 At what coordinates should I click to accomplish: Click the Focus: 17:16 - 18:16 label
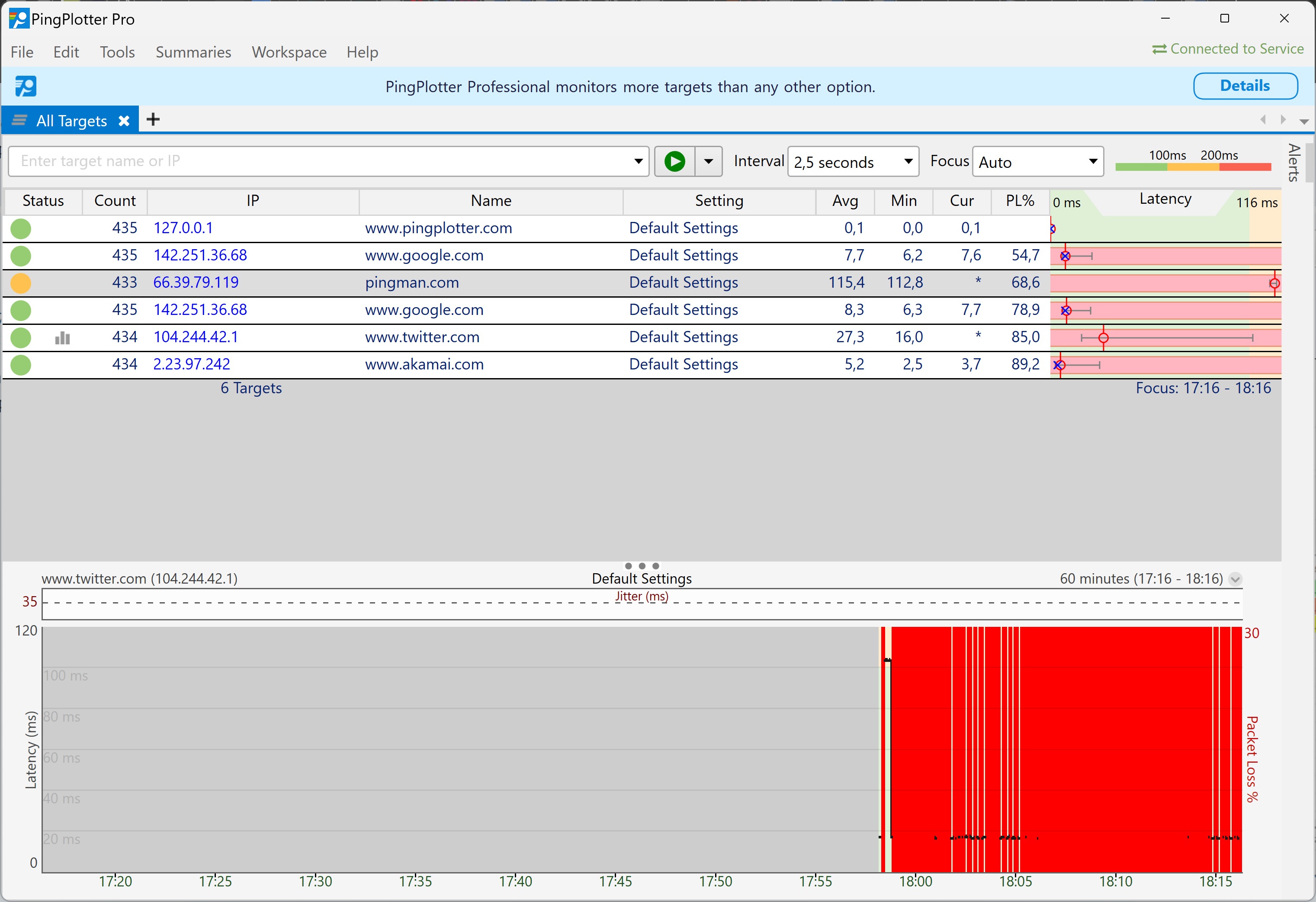click(x=1204, y=388)
